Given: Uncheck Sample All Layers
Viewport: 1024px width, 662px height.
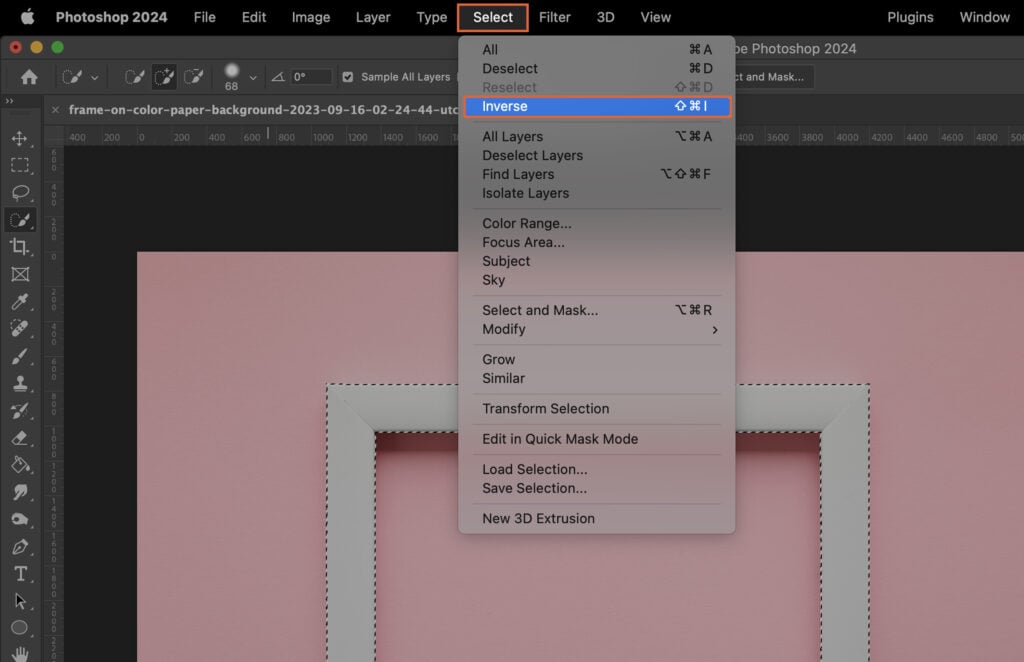Looking at the screenshot, I should click(x=348, y=76).
